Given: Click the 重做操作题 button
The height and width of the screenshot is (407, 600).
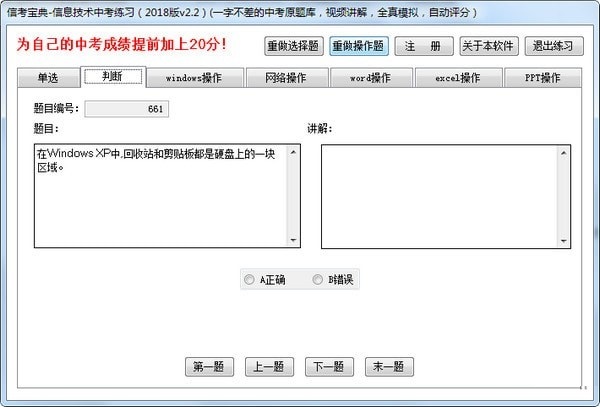Looking at the screenshot, I should 359,46.
